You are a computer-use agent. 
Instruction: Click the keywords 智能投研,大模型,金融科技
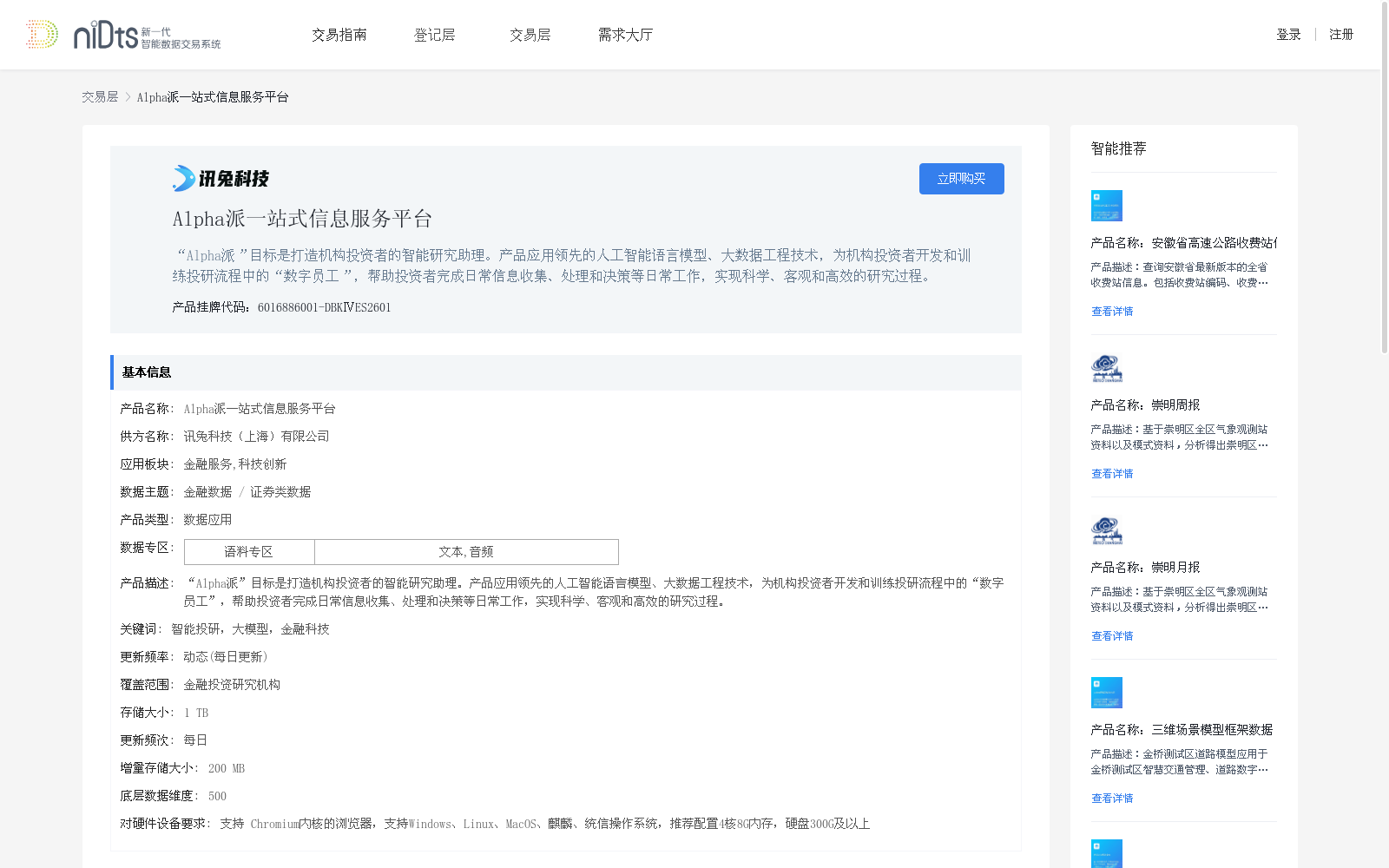coord(250,629)
